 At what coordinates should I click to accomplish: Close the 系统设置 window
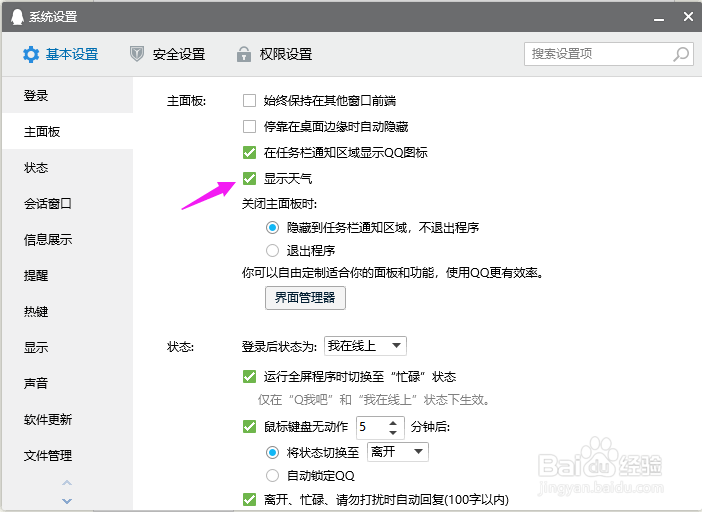coord(688,17)
